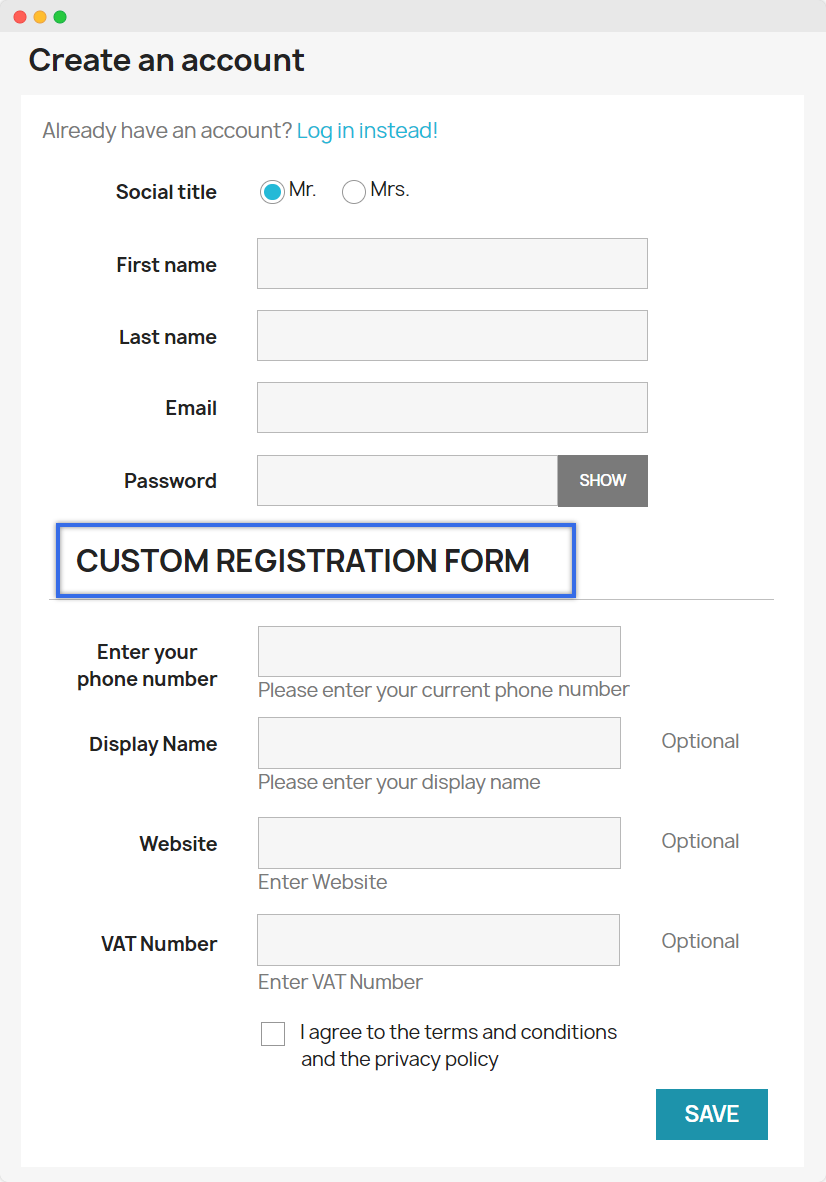Click the yellow minimize window button
The height and width of the screenshot is (1182, 826).
40,17
